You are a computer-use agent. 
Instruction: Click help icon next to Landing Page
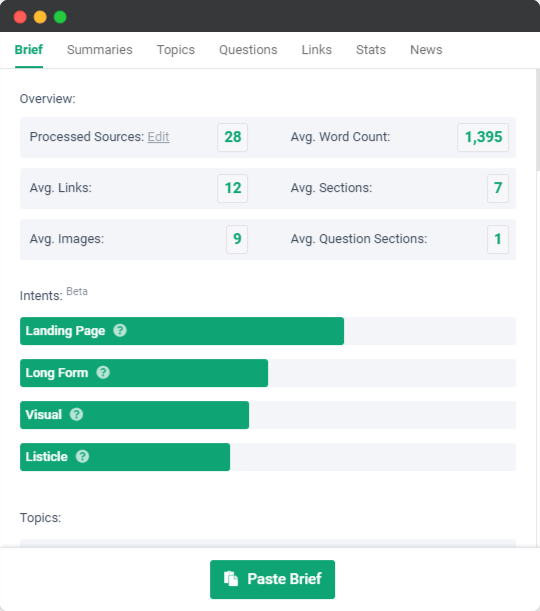pos(120,330)
